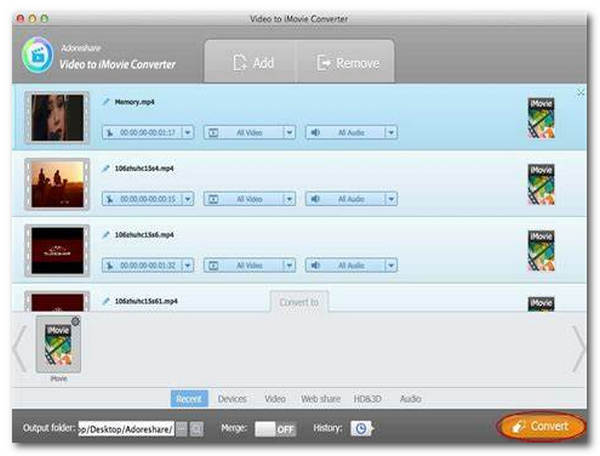Expand All Audio dropdown for 106zhuhc15s4.mp4

tap(391, 199)
